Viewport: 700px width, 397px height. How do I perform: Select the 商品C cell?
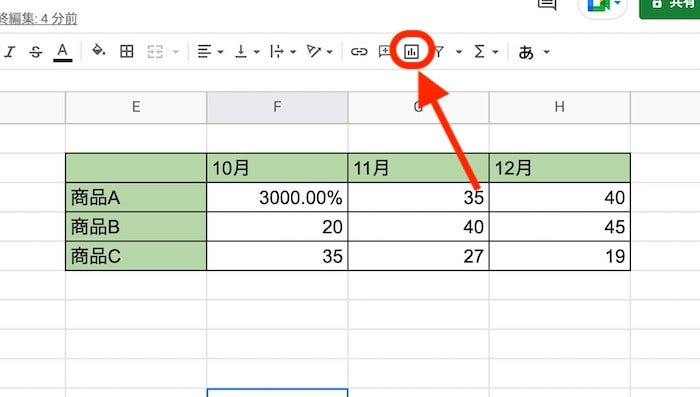tap(136, 256)
